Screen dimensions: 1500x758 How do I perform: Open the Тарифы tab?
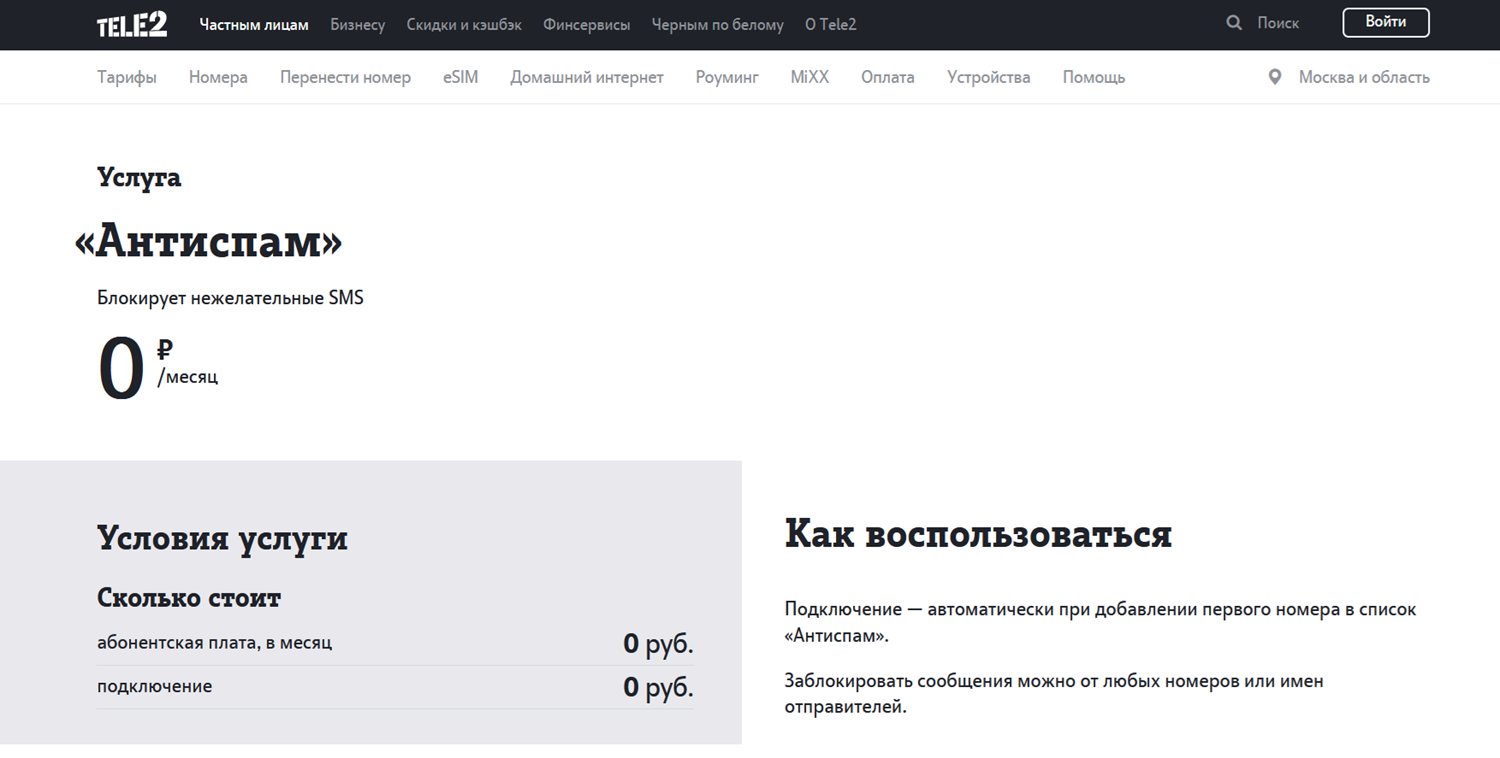pos(127,77)
